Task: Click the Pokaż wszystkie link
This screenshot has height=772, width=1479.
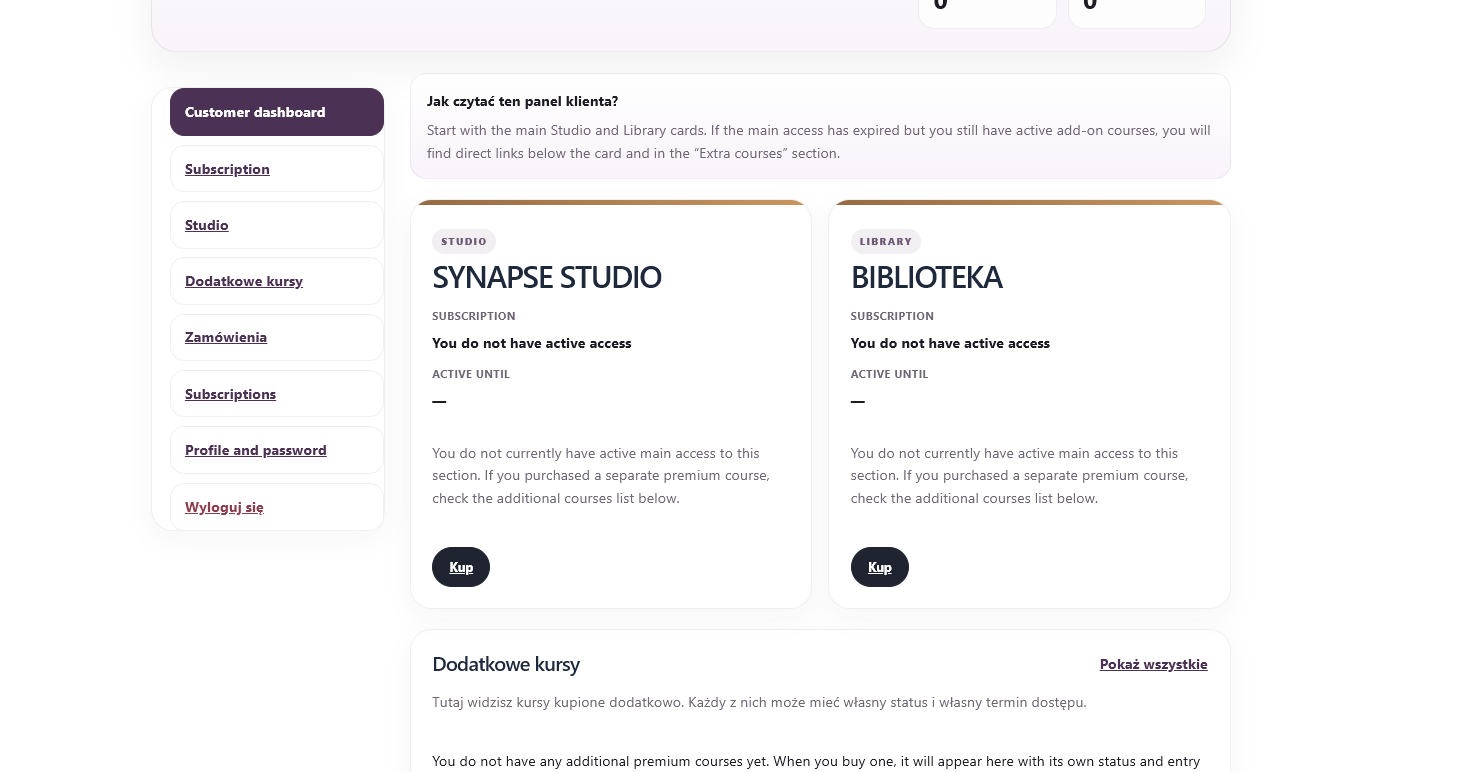Action: 1153,664
